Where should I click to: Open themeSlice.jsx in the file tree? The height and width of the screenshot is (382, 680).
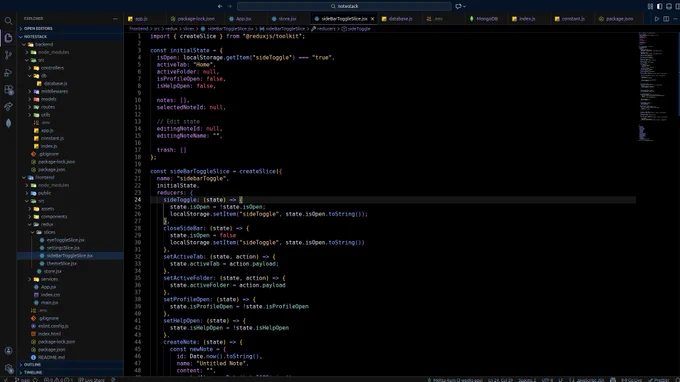tap(70, 263)
